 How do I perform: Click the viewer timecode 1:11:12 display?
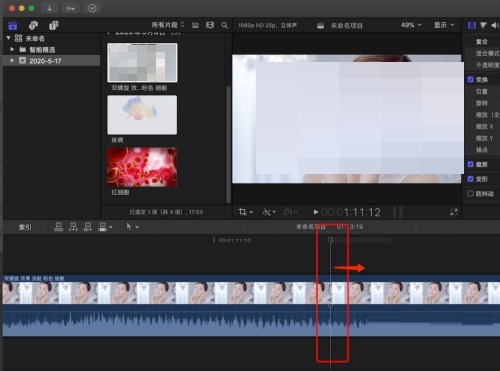(351, 212)
